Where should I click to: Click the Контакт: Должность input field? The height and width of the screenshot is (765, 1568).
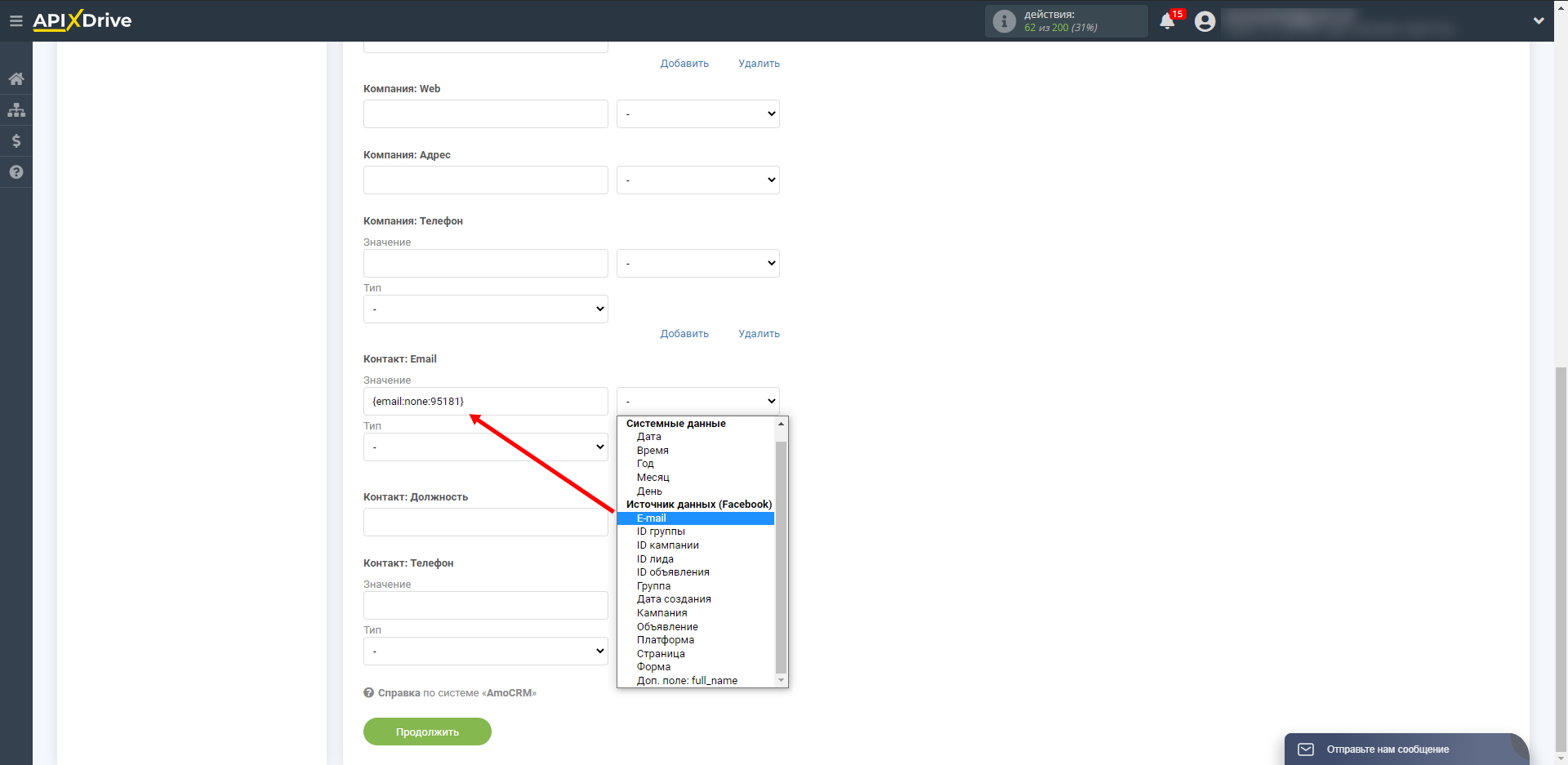pyautogui.click(x=486, y=523)
